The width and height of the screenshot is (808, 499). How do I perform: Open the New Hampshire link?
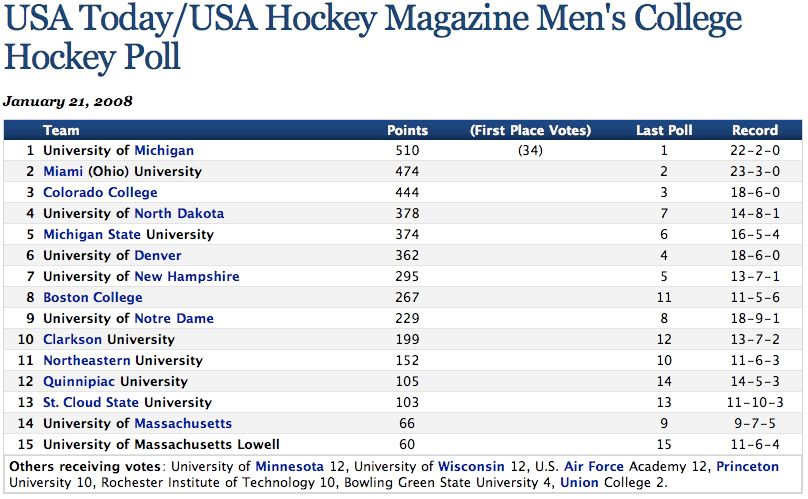[187, 276]
